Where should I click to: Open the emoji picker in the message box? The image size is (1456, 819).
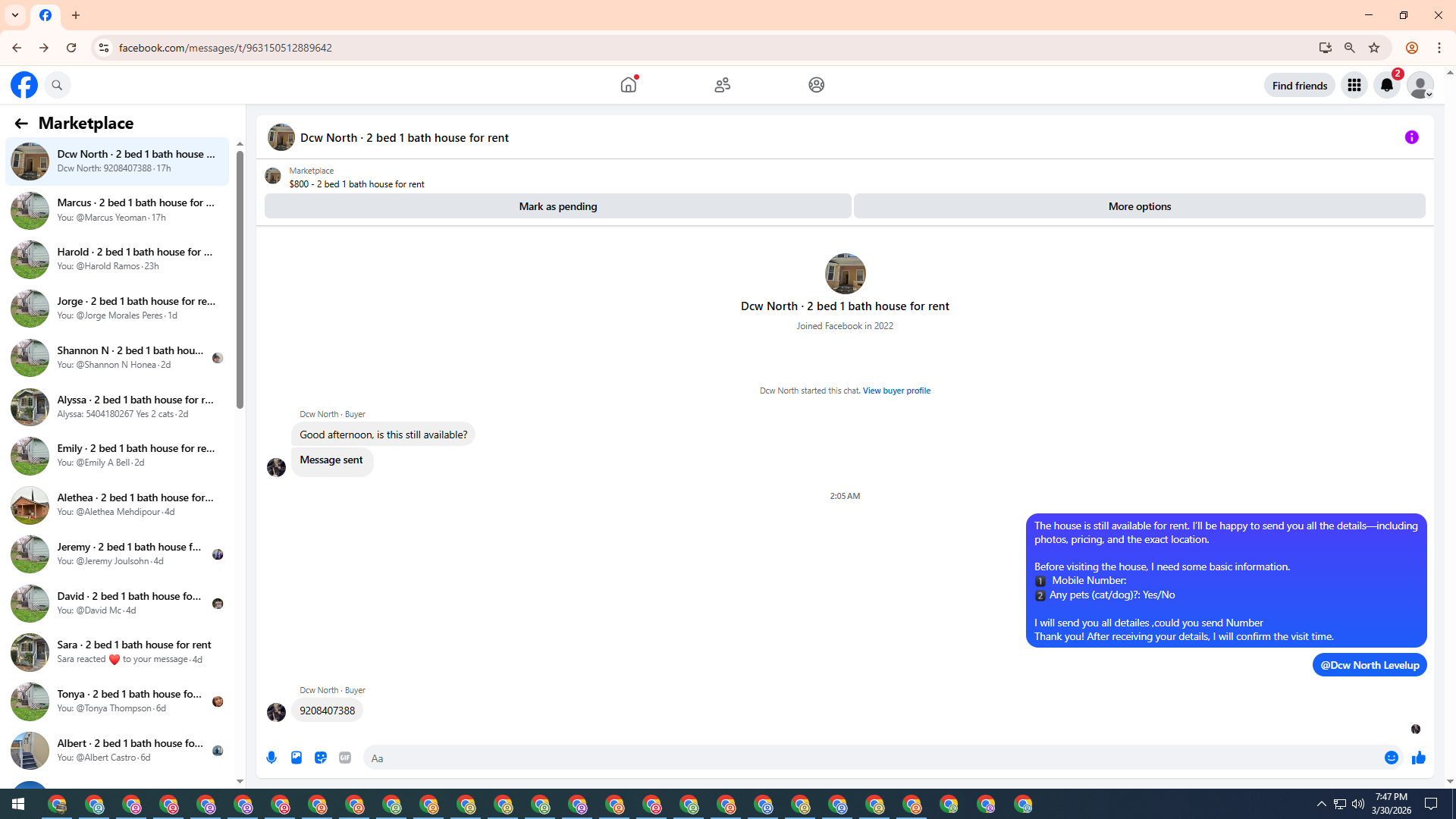[1391, 758]
